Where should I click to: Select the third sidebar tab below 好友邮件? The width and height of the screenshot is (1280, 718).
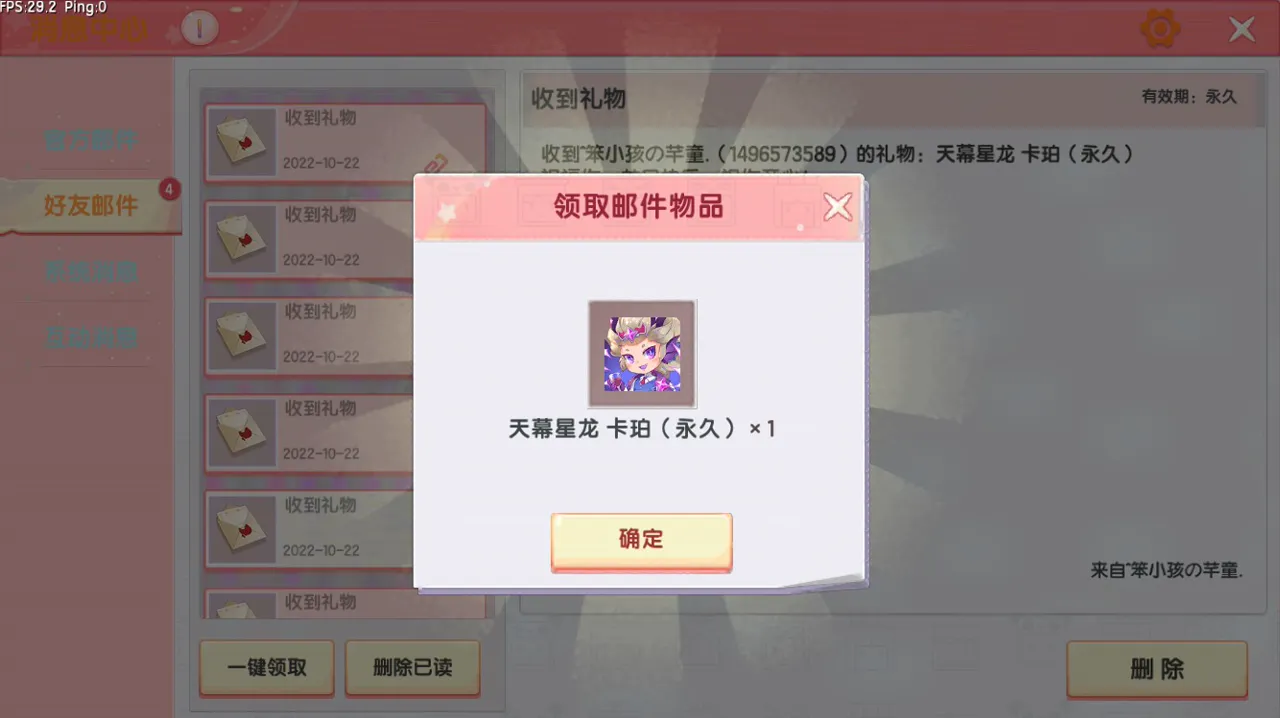pos(90,271)
